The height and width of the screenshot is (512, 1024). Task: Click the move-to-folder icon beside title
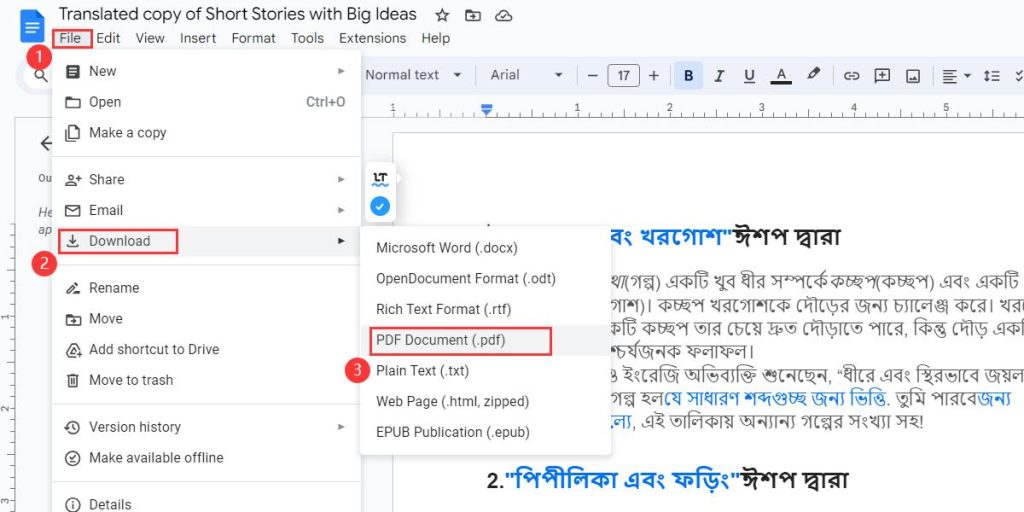473,16
